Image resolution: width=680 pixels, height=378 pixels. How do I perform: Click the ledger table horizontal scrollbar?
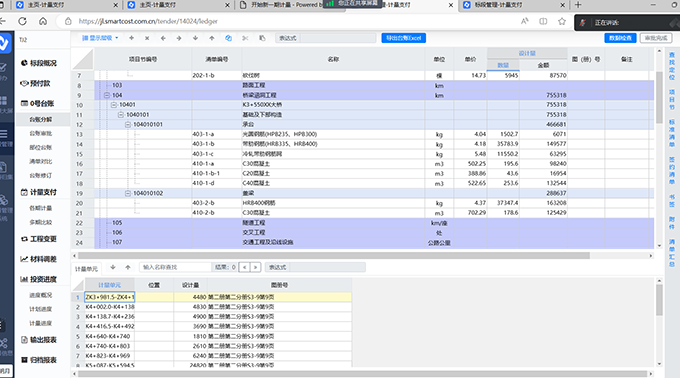(334, 256)
